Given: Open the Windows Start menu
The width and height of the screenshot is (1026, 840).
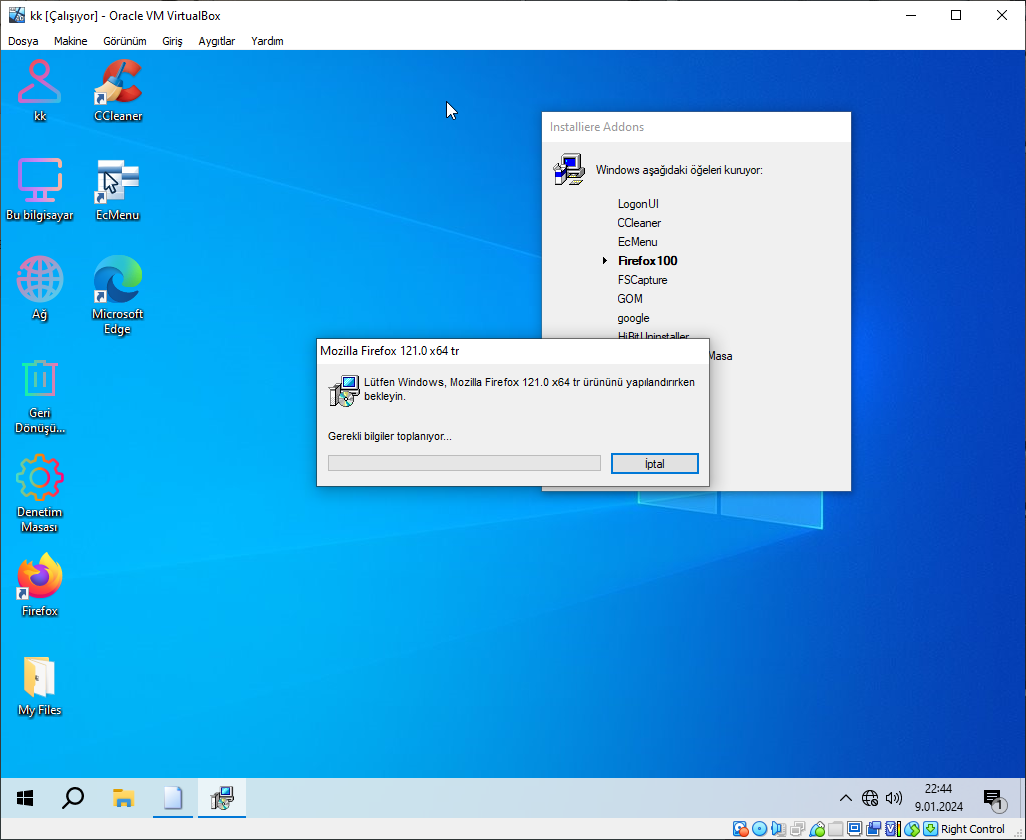Looking at the screenshot, I should pos(25,798).
